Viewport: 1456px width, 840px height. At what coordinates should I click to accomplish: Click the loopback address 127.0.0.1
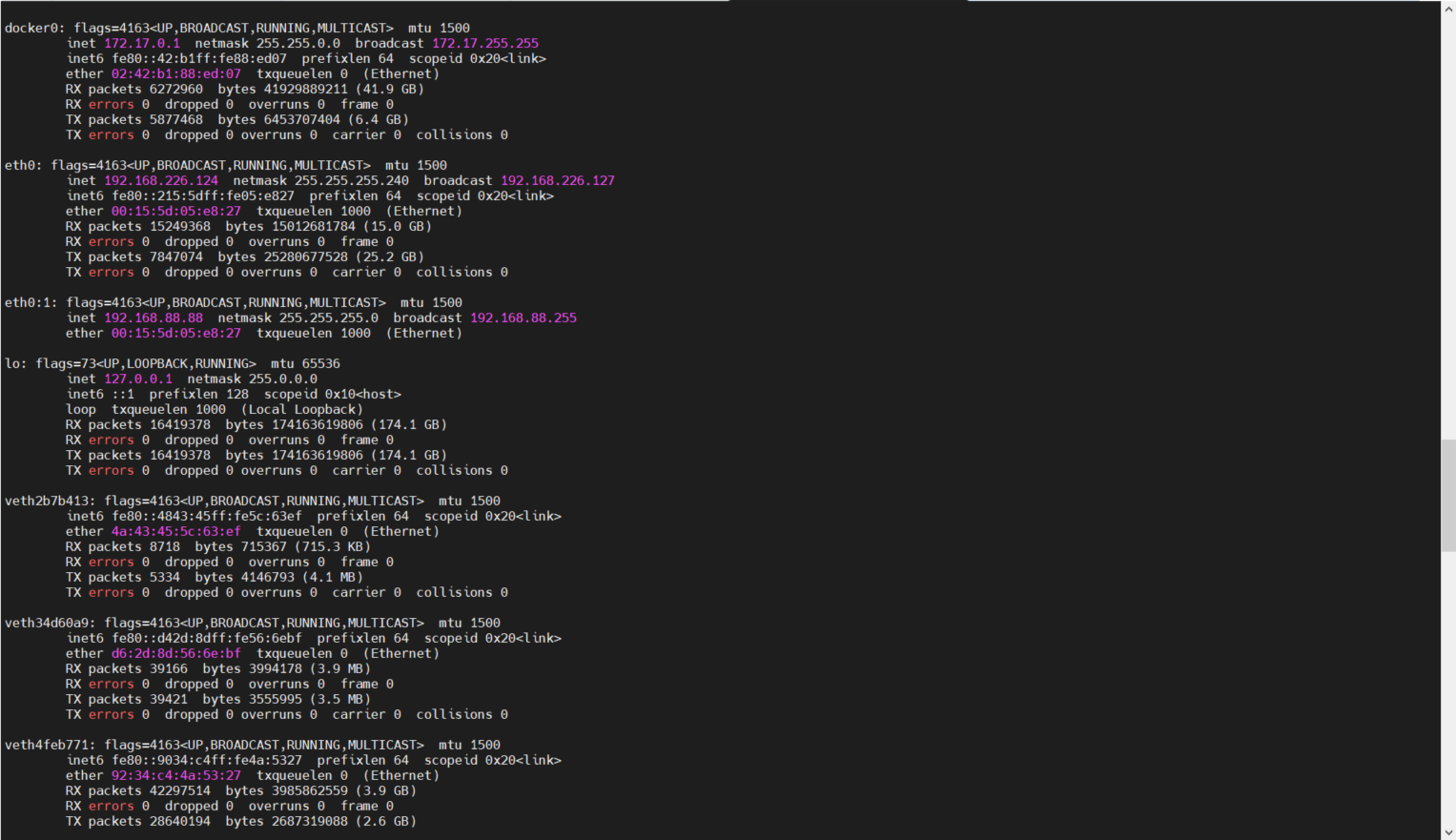(x=138, y=379)
